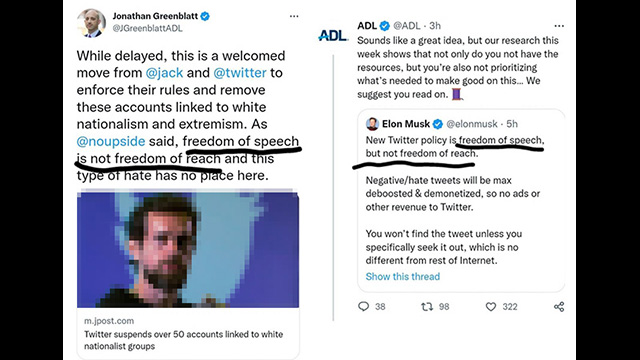
Task: Open the @twitter mention link
Action: point(240,73)
